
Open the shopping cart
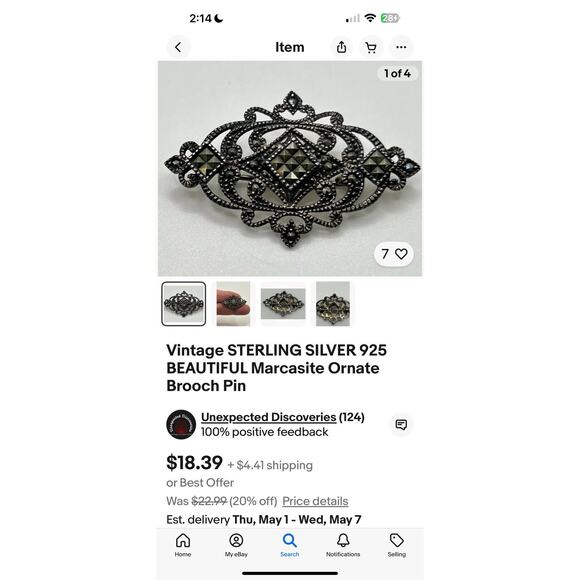point(371,47)
